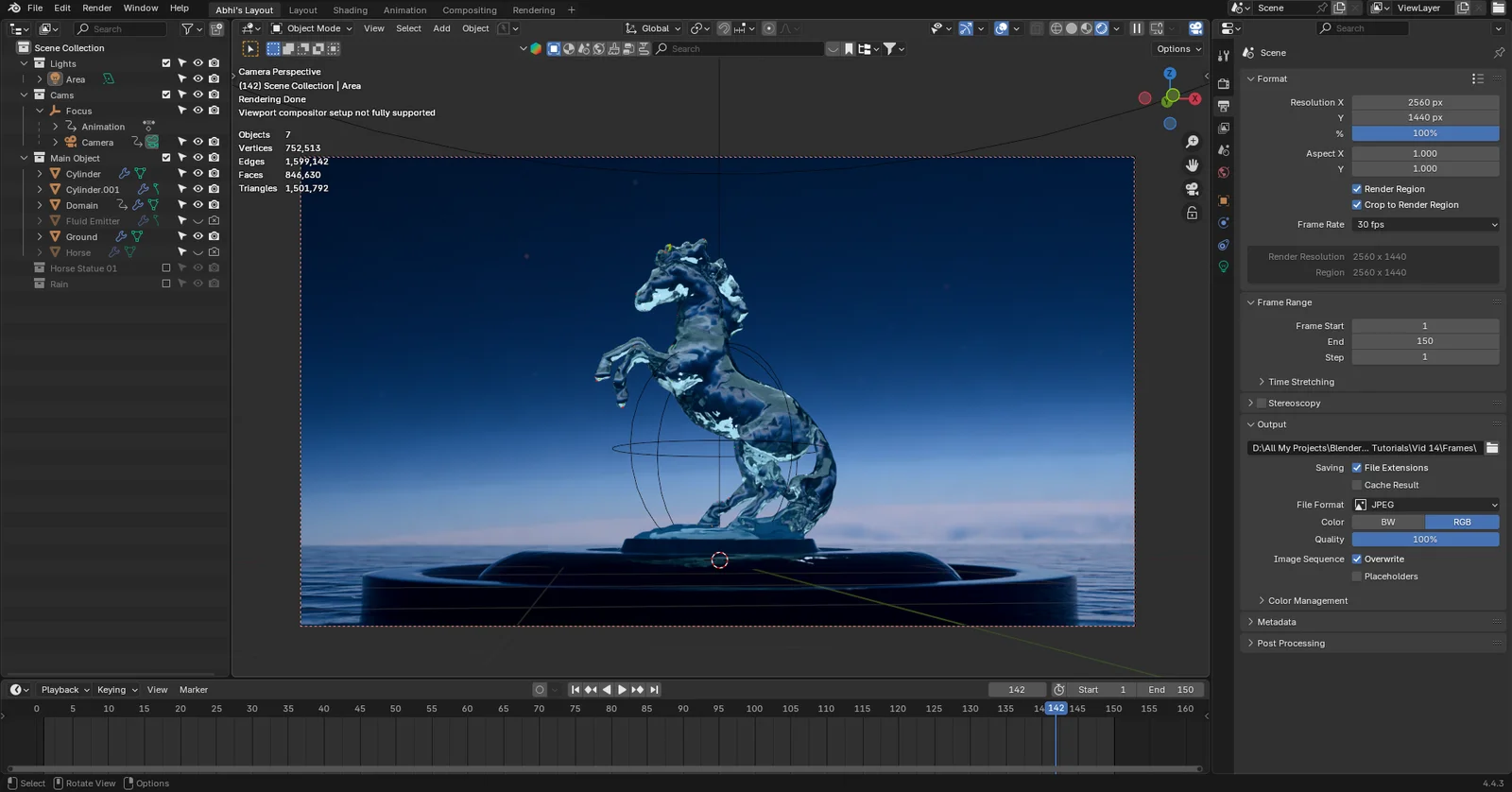The height and width of the screenshot is (792, 1512).
Task: Browse output folder icon
Action: (x=1492, y=448)
